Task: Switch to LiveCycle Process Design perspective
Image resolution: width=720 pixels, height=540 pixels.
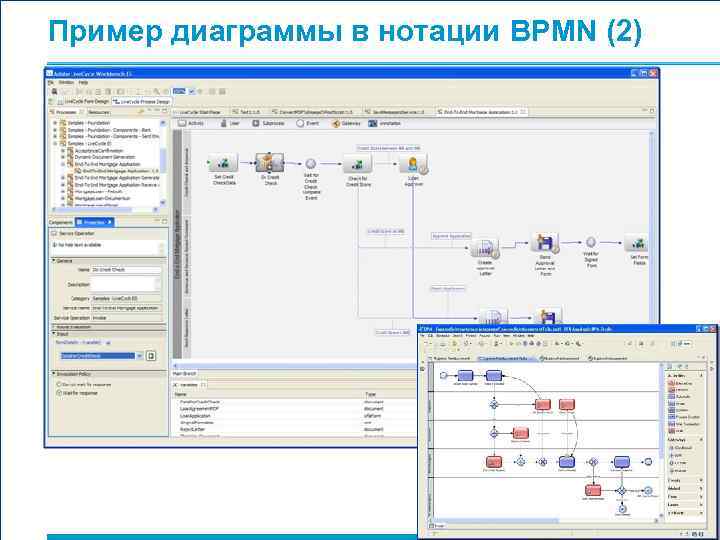Action: 141,101
